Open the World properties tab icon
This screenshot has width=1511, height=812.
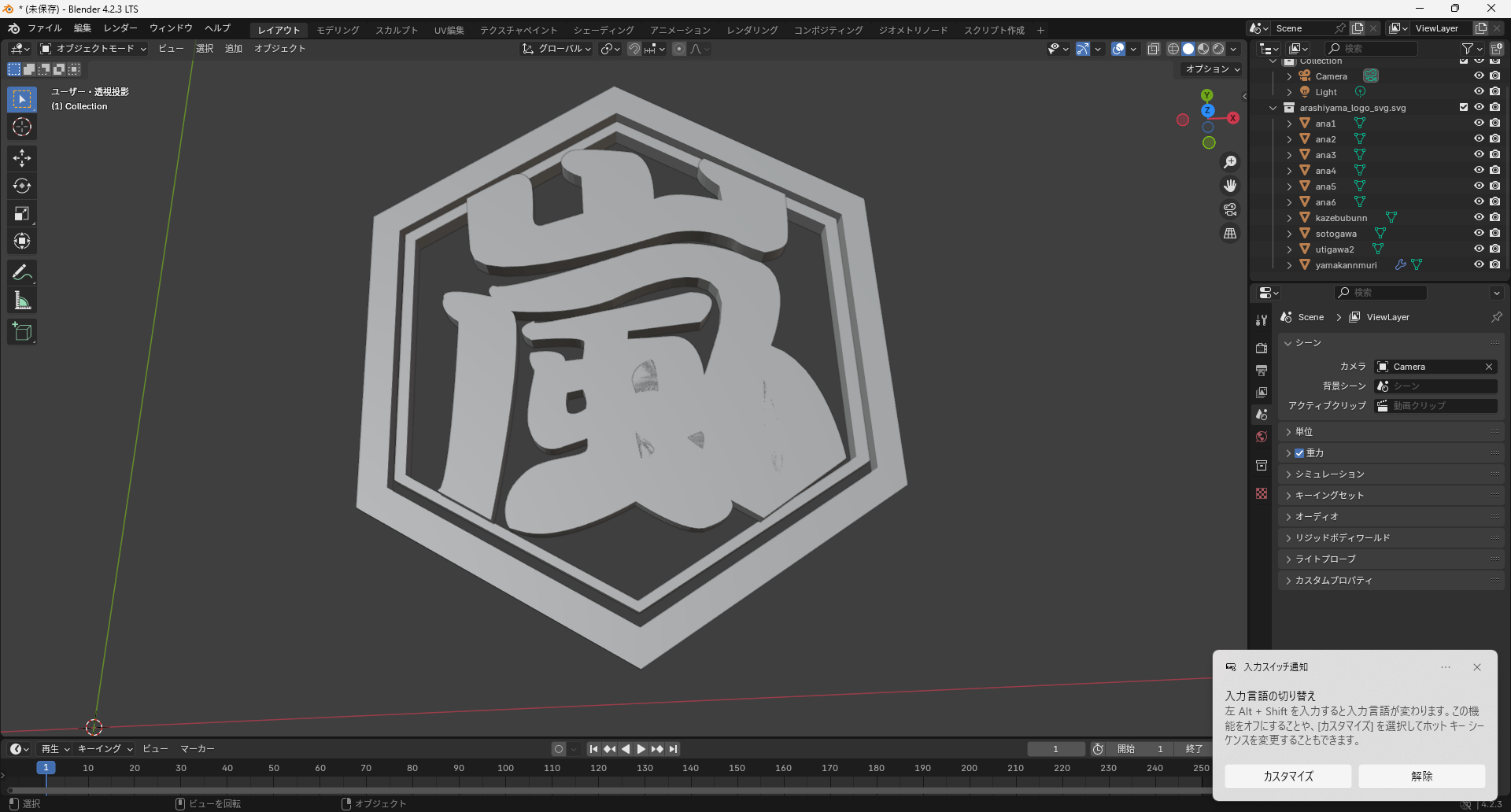[1262, 437]
